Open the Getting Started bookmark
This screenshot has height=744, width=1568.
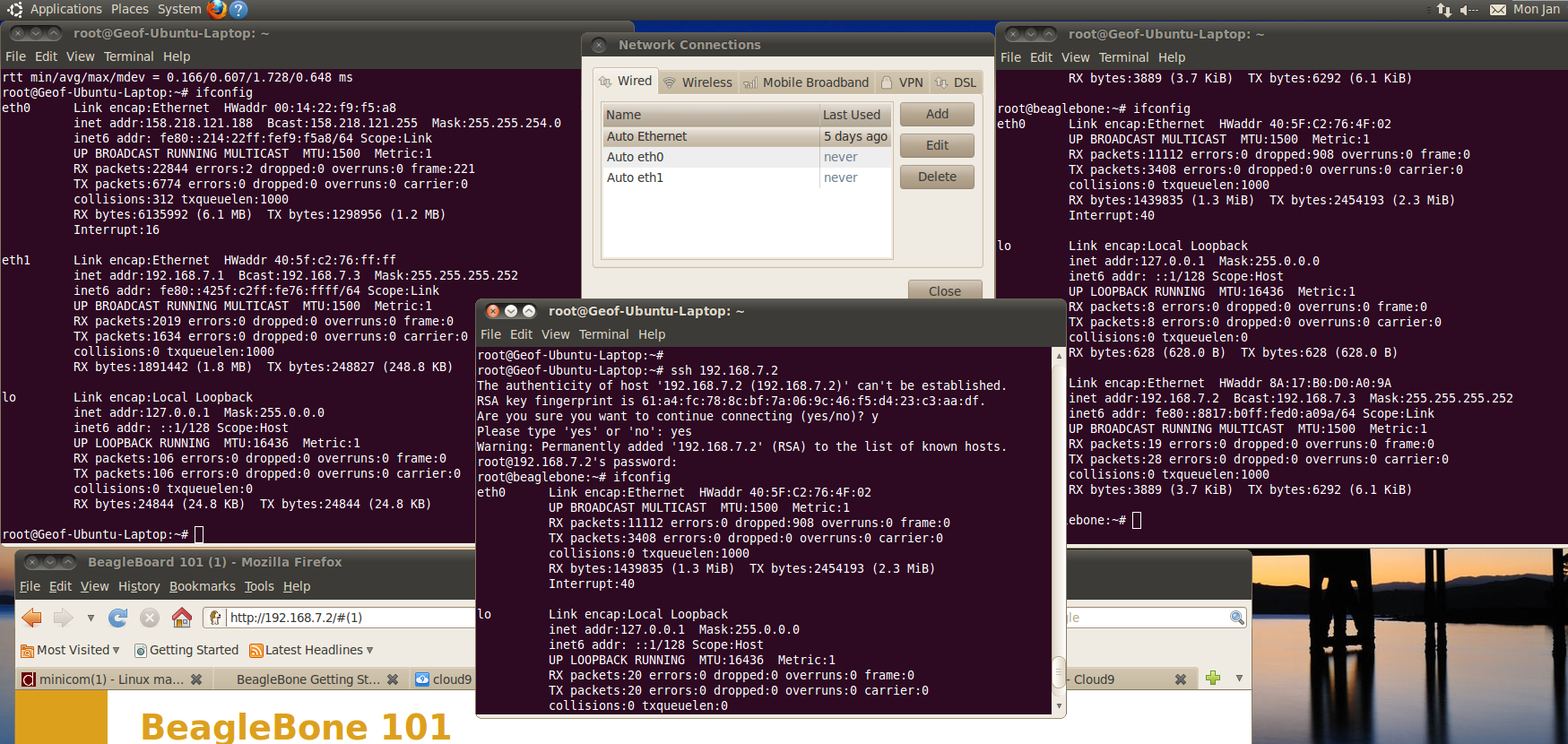pyautogui.click(x=186, y=650)
